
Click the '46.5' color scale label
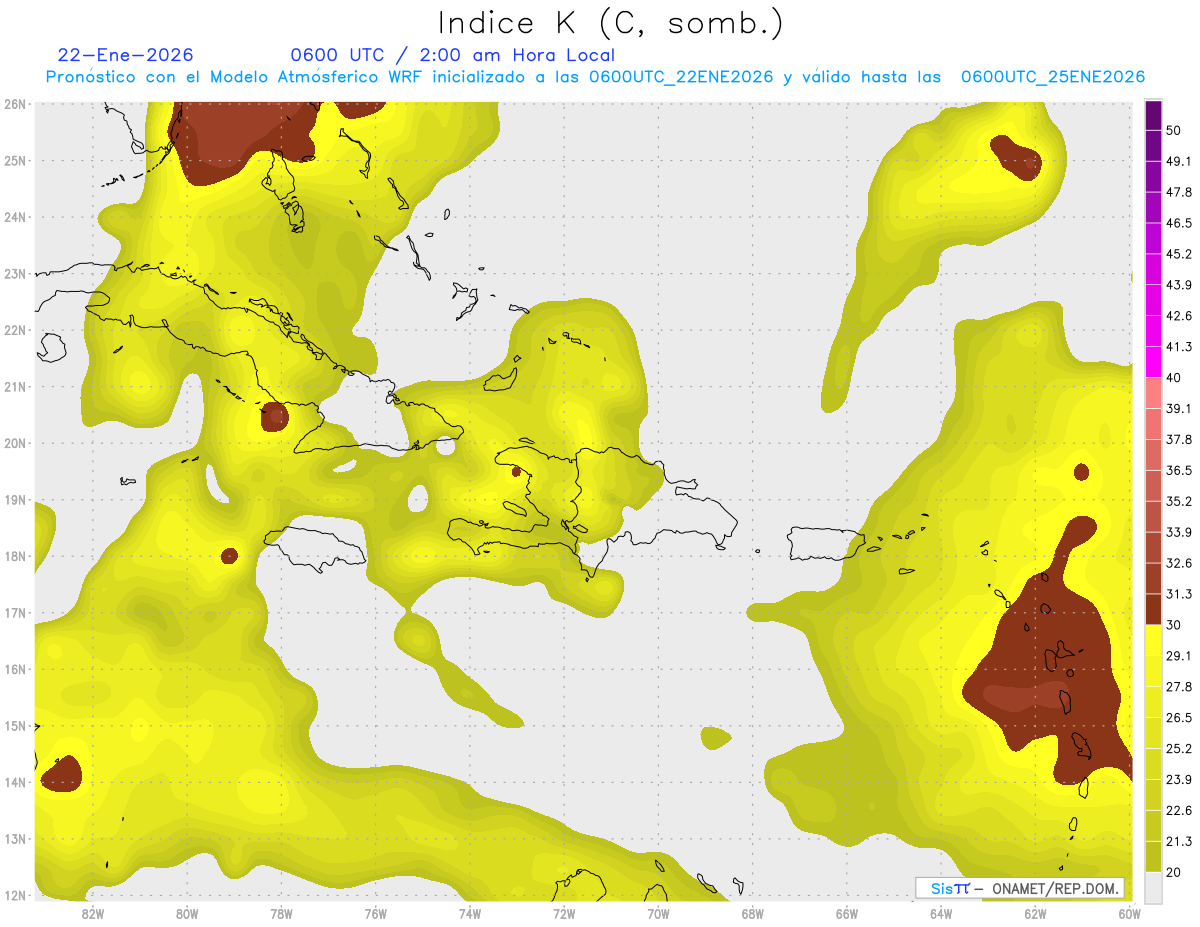pos(1178,223)
